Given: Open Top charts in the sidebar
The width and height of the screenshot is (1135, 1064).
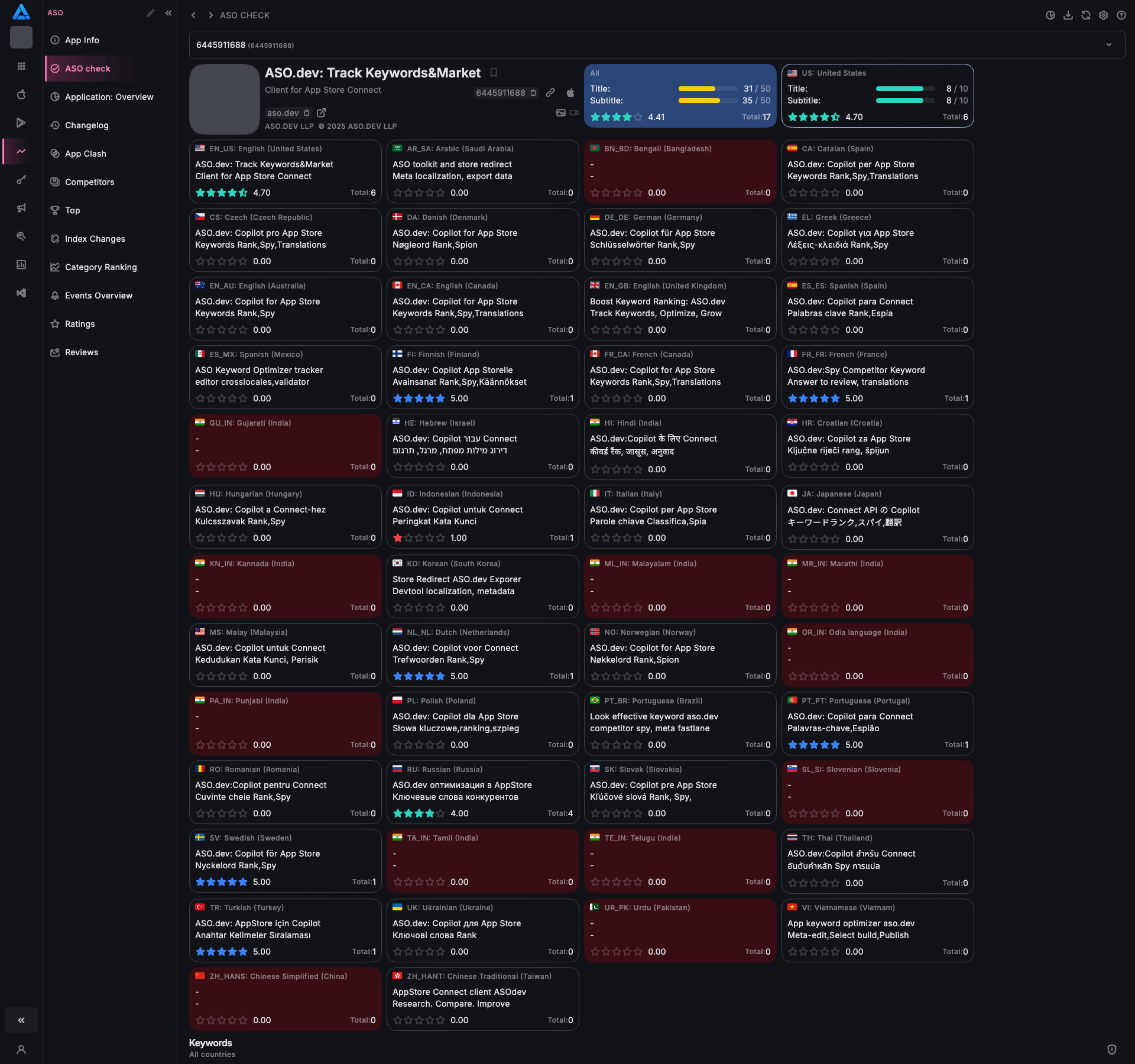Looking at the screenshot, I should coord(110,210).
